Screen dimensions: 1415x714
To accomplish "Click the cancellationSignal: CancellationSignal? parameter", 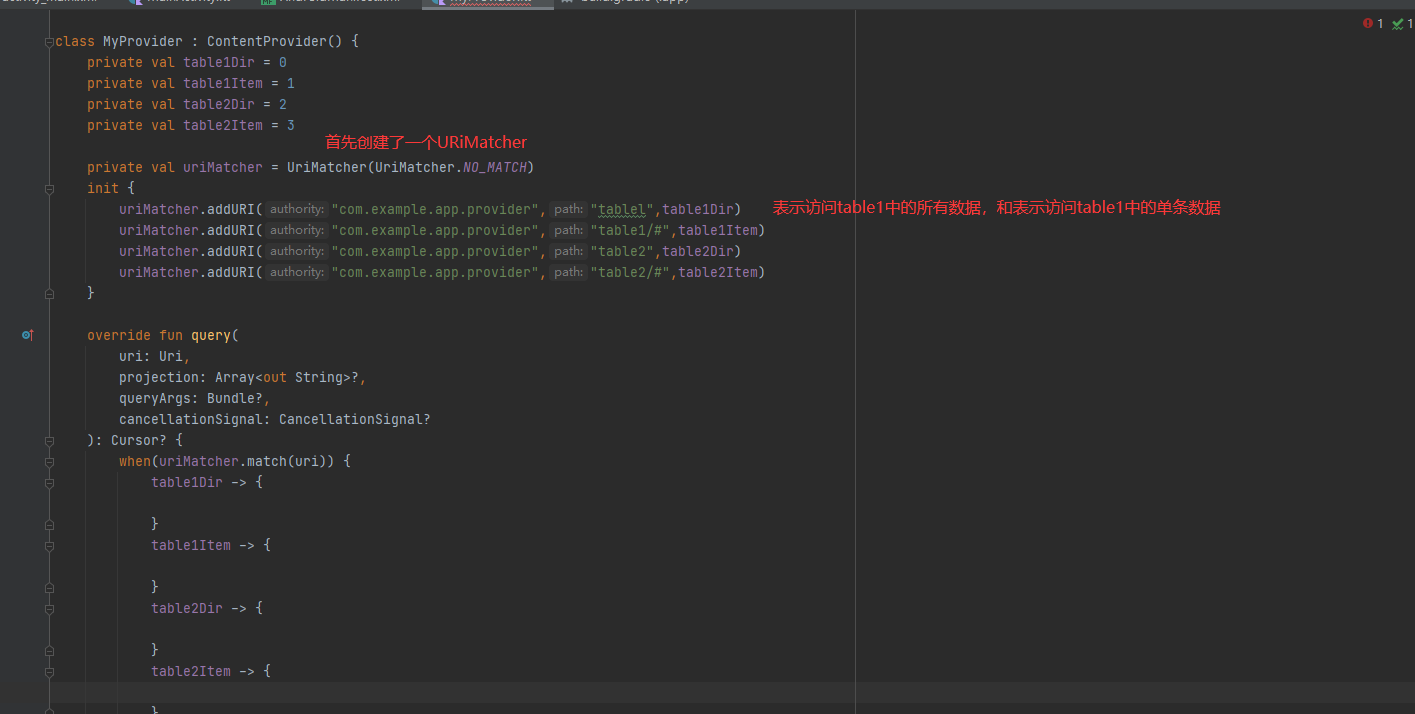I will point(275,419).
